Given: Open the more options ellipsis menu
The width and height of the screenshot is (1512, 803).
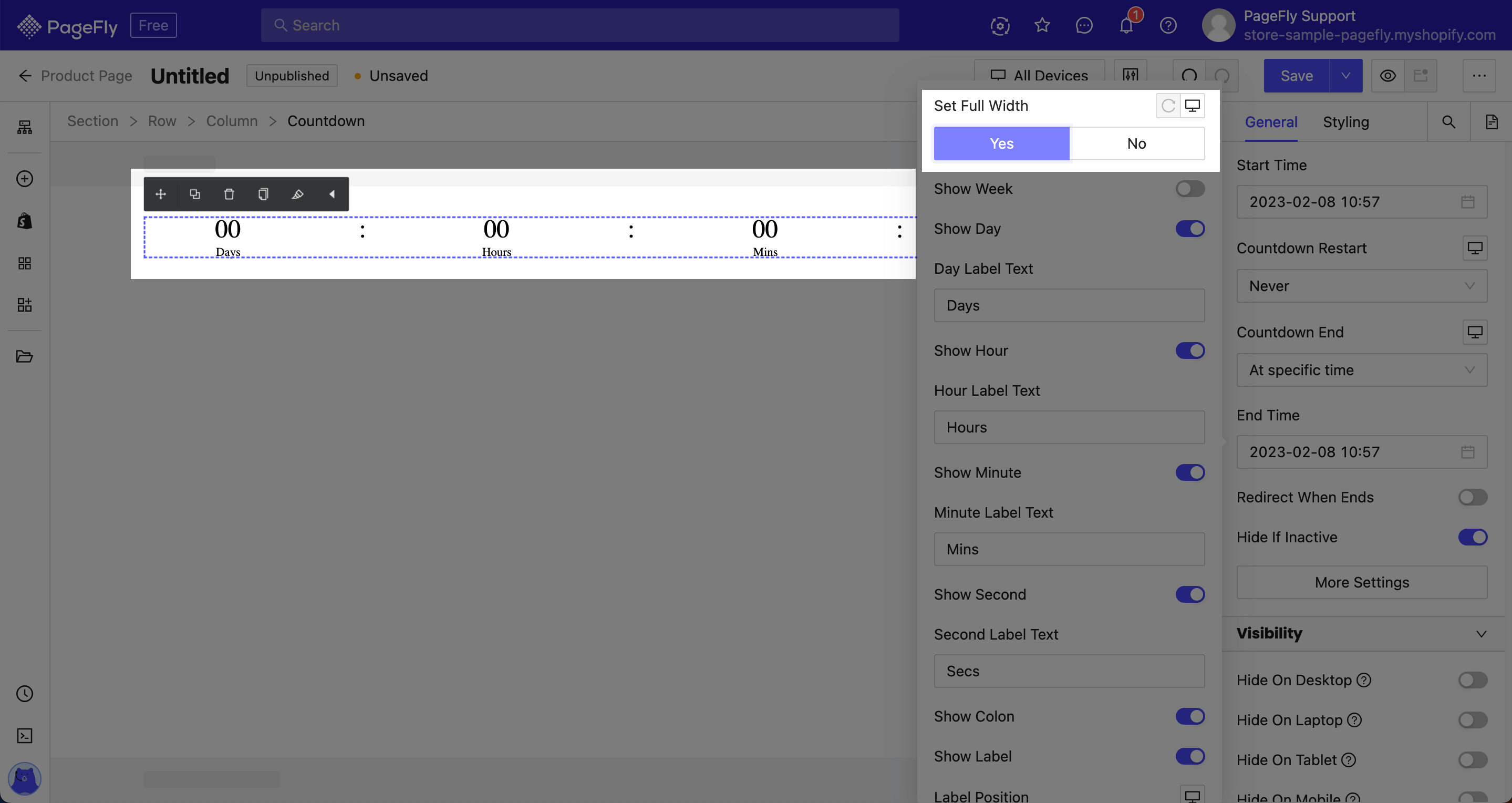Looking at the screenshot, I should (1479, 76).
